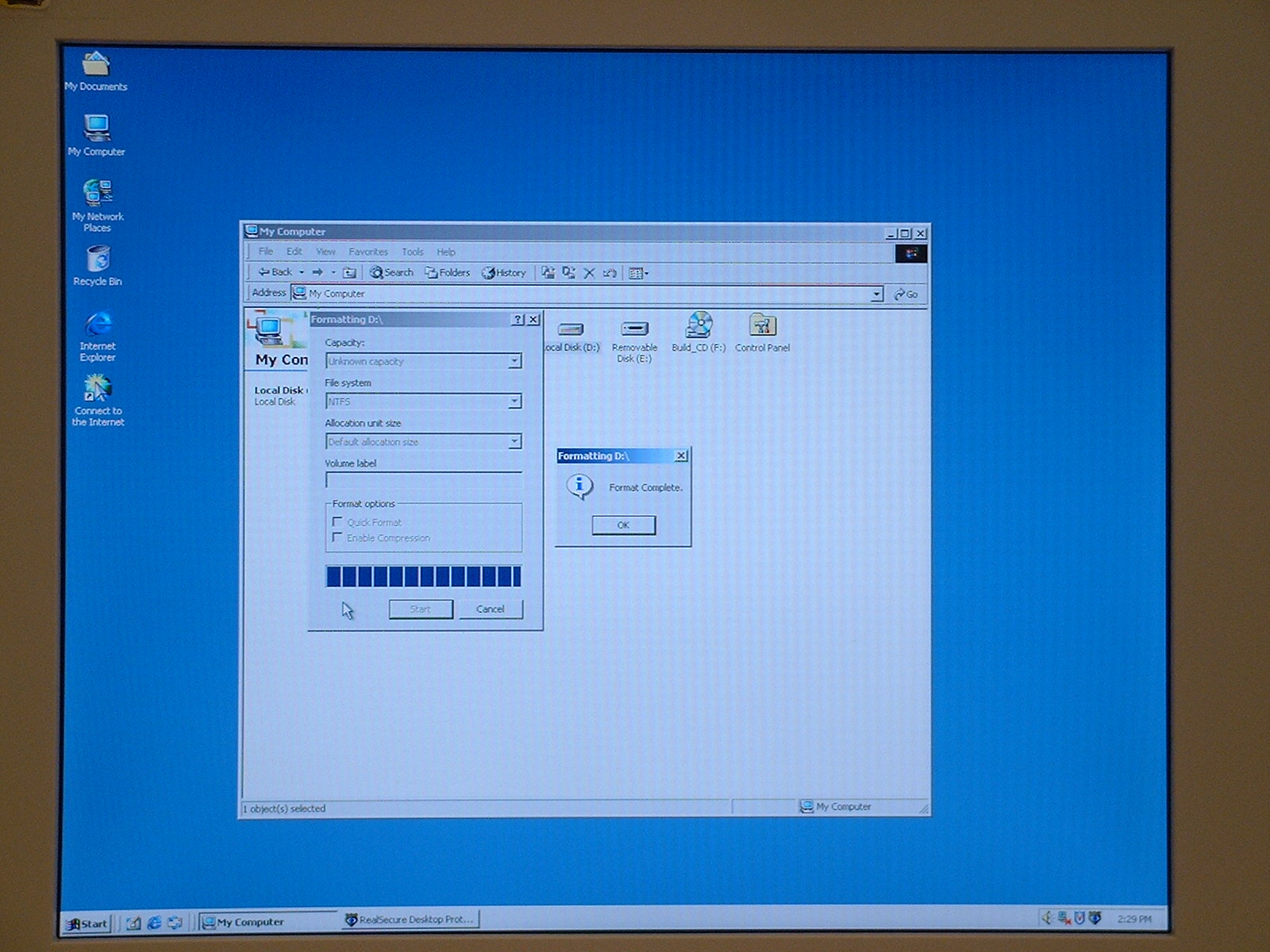The image size is (1270, 952).
Task: Toggle the Quick Format checkbox
Action: coord(337,522)
